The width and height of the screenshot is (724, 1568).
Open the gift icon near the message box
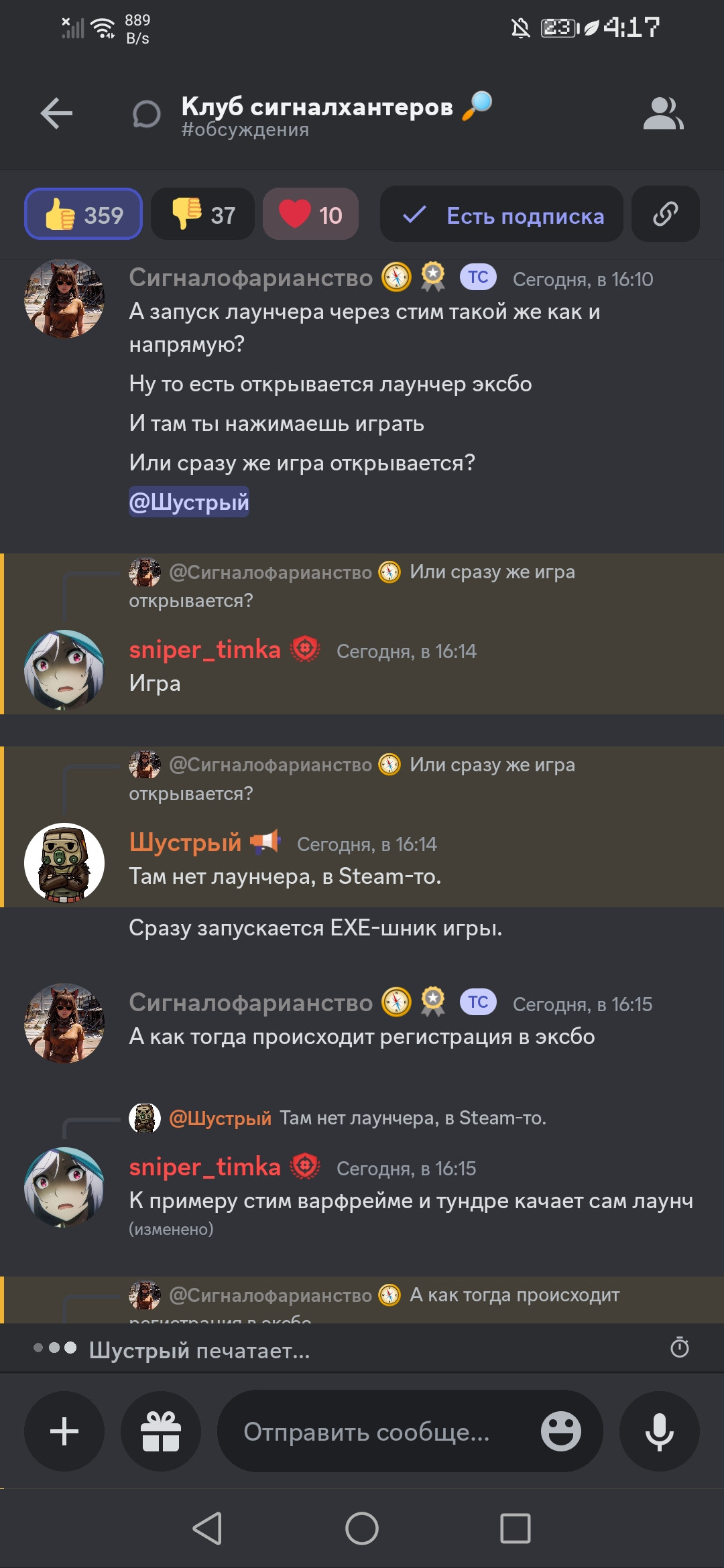[161, 1431]
